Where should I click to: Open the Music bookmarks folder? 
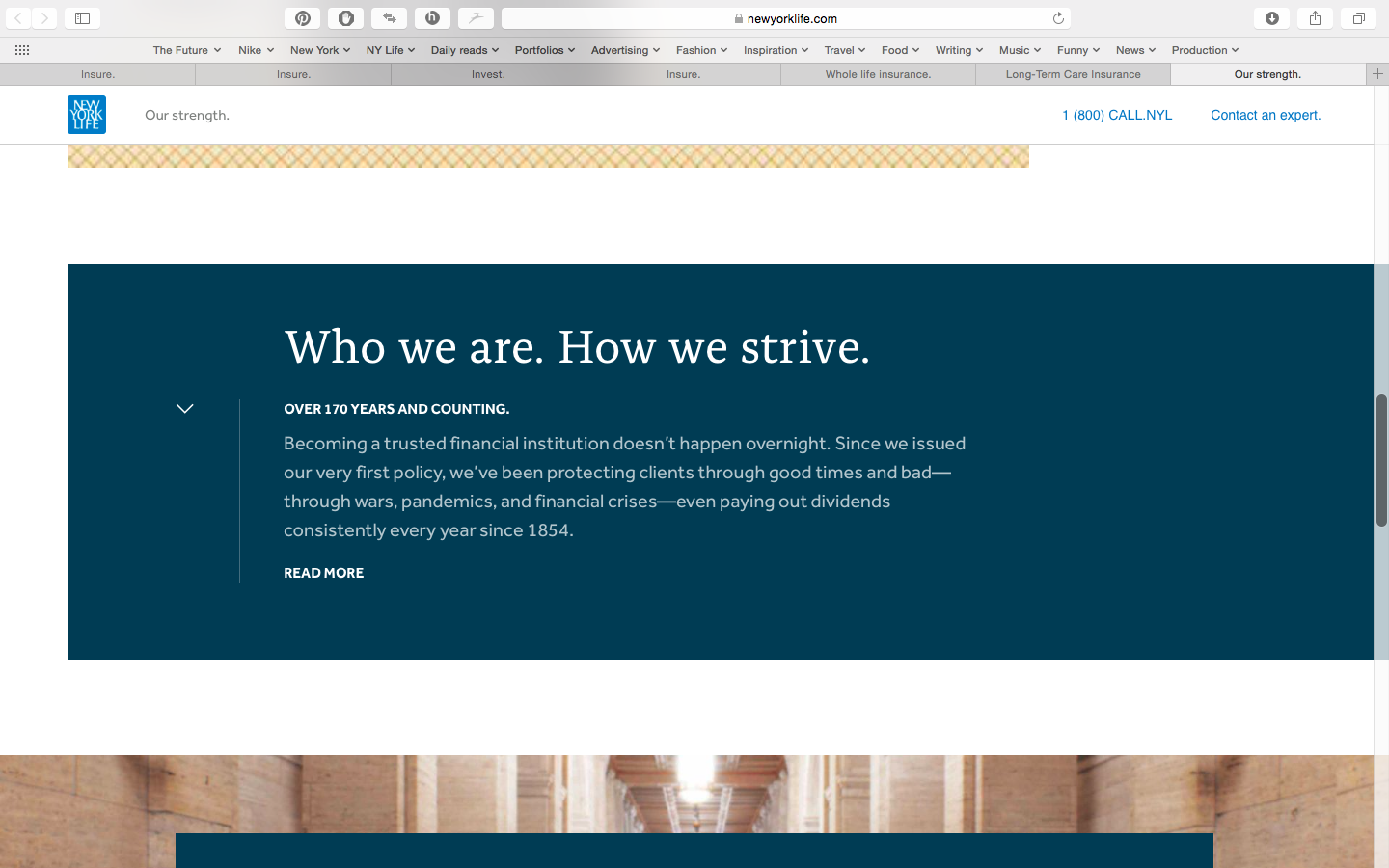1020,50
